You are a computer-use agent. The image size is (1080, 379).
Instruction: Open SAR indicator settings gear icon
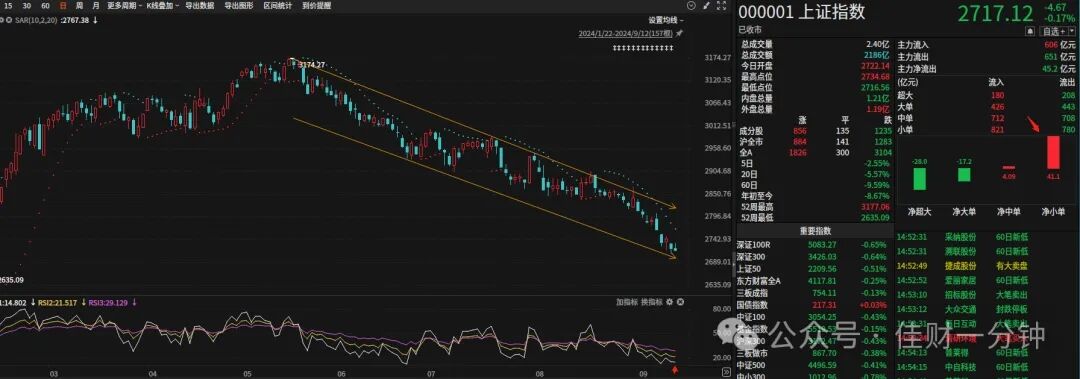point(1,20)
